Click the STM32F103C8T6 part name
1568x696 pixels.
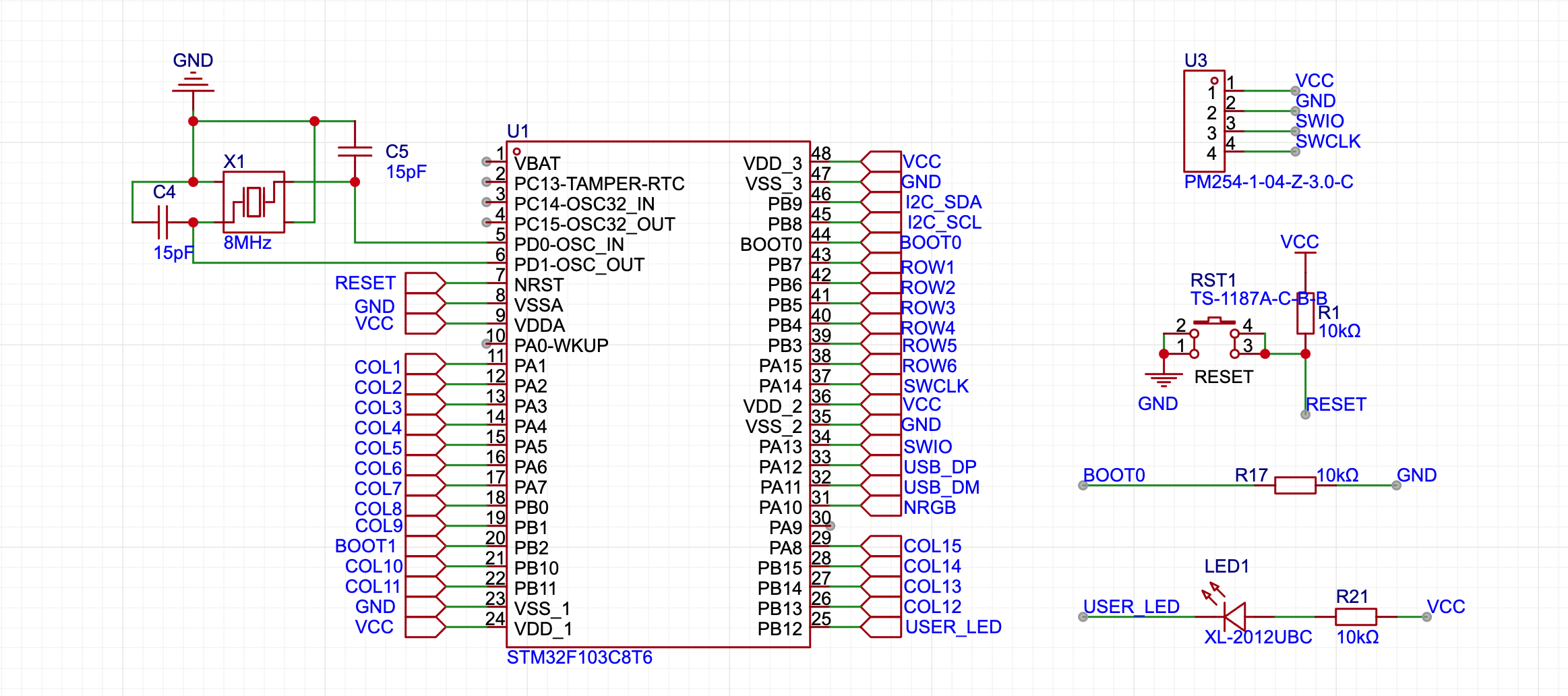(x=580, y=657)
